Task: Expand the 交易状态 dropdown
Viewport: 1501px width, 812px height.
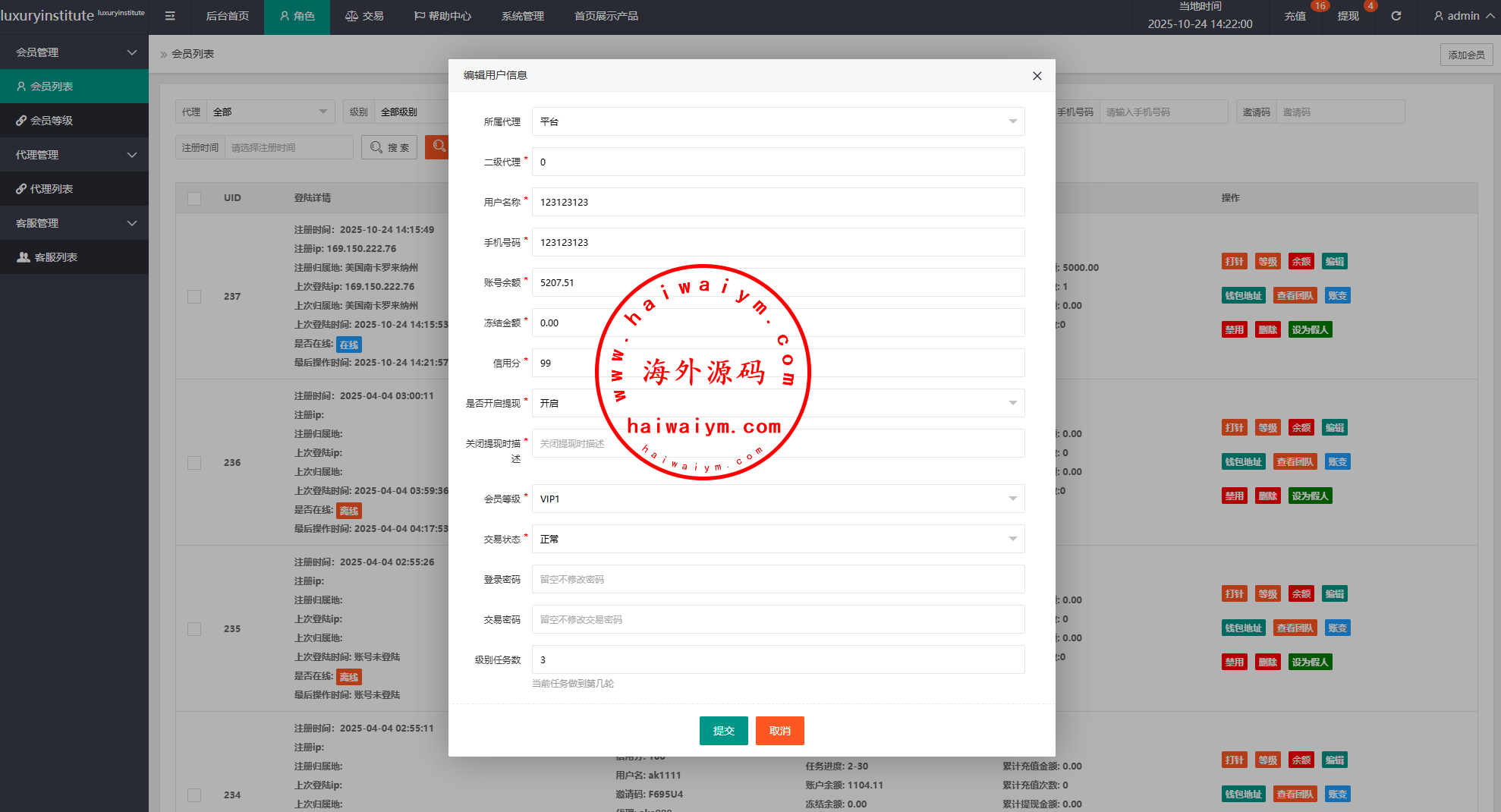Action: pyautogui.click(x=778, y=539)
